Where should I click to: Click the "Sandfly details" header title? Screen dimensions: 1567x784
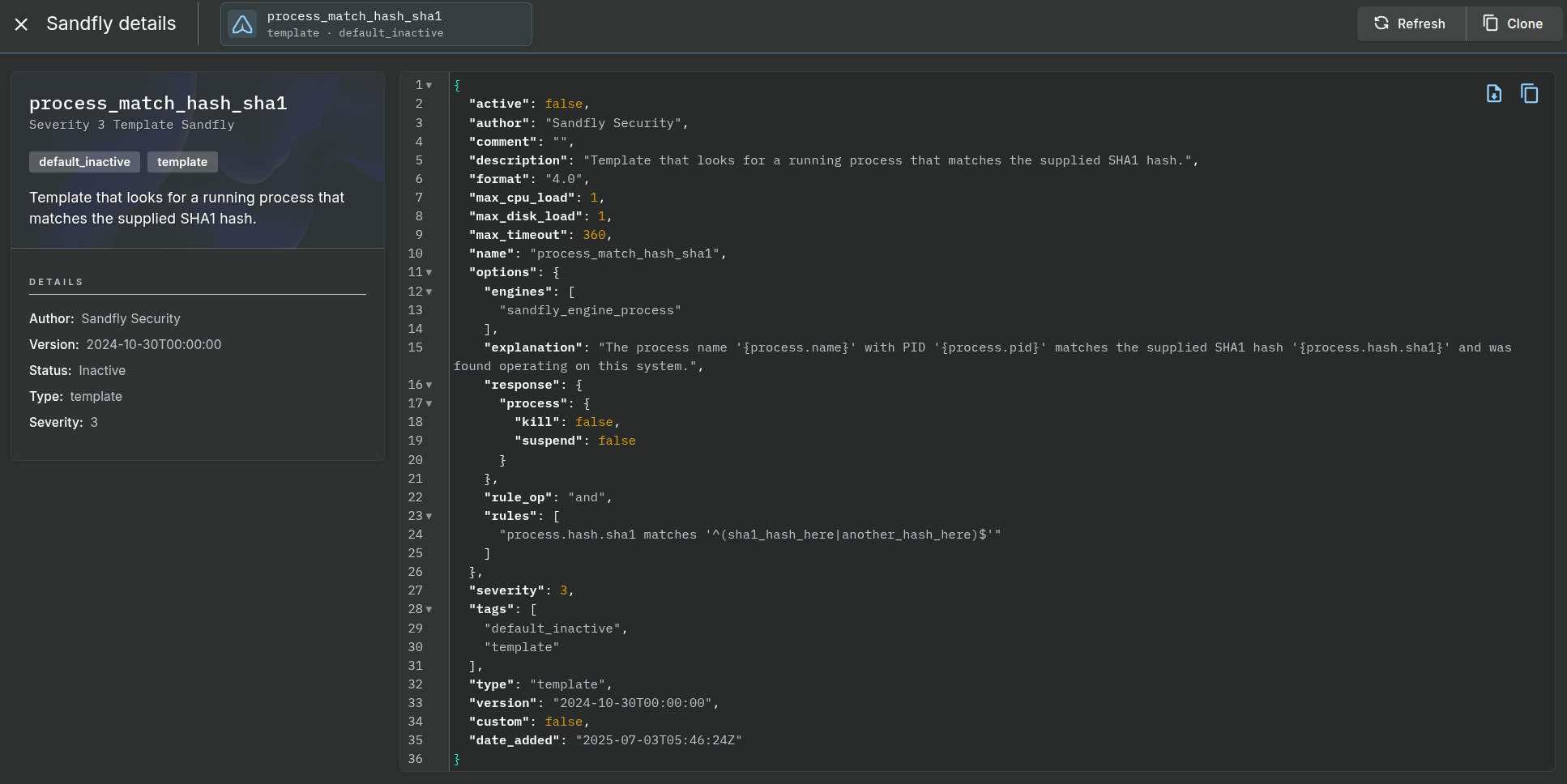(x=111, y=23)
